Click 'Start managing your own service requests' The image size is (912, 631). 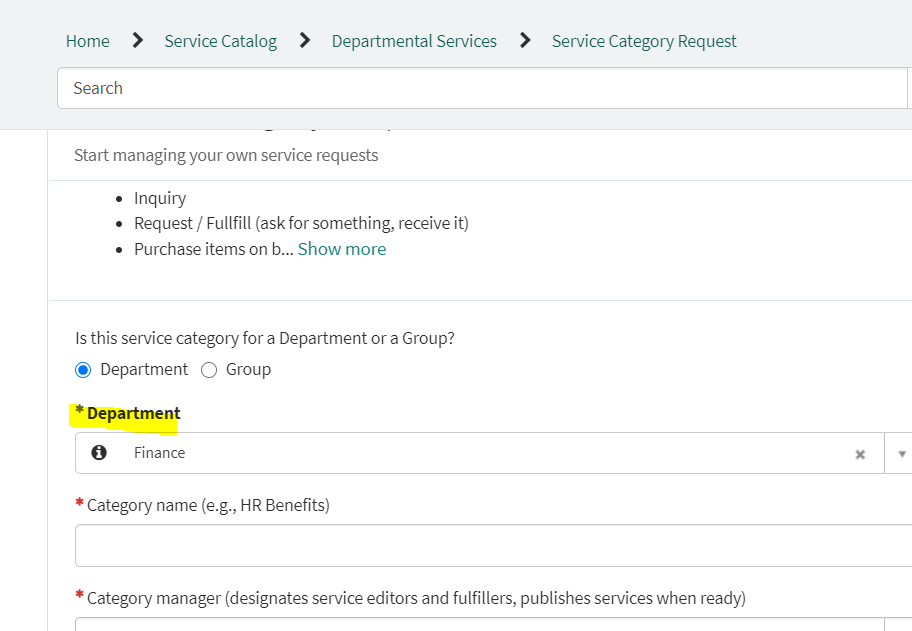pos(226,155)
